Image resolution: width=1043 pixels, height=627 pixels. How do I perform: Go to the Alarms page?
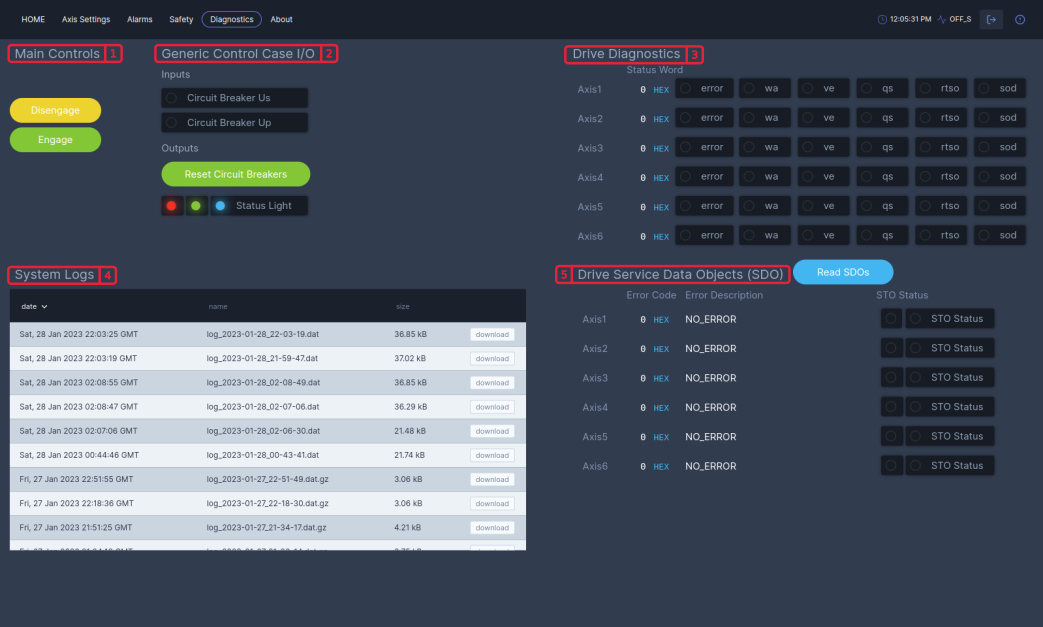pyautogui.click(x=140, y=19)
